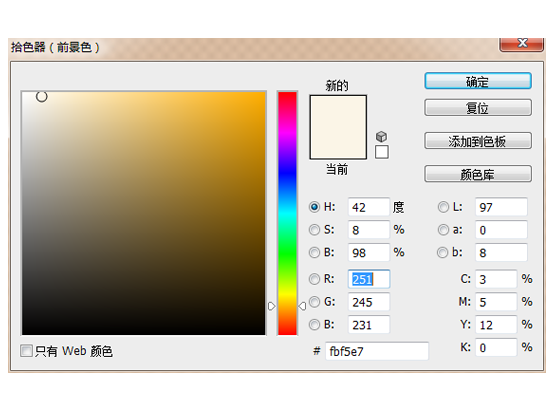The image size is (560, 420).
Task: Click the S field showing 8
Action: coord(369,230)
